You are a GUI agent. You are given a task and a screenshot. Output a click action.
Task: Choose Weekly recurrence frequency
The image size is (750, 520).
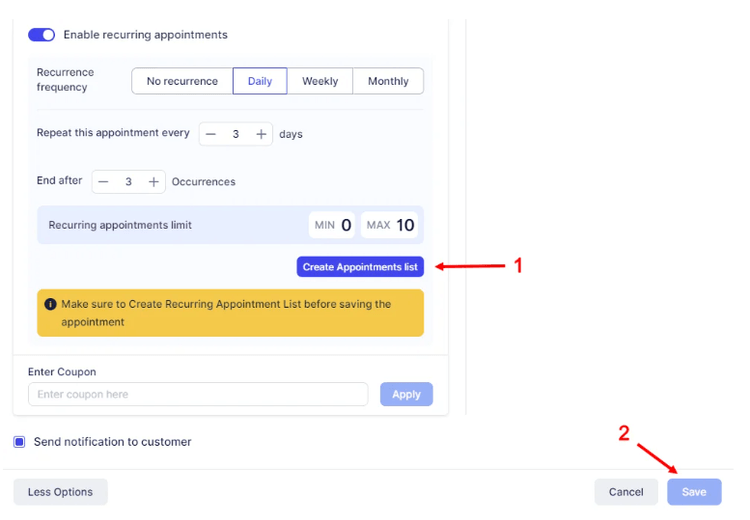[320, 81]
